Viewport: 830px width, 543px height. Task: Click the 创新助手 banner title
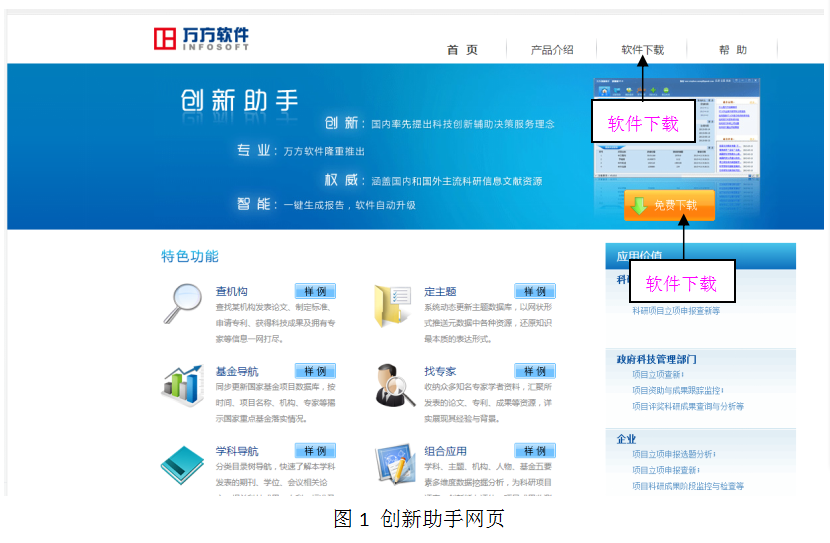[239, 101]
